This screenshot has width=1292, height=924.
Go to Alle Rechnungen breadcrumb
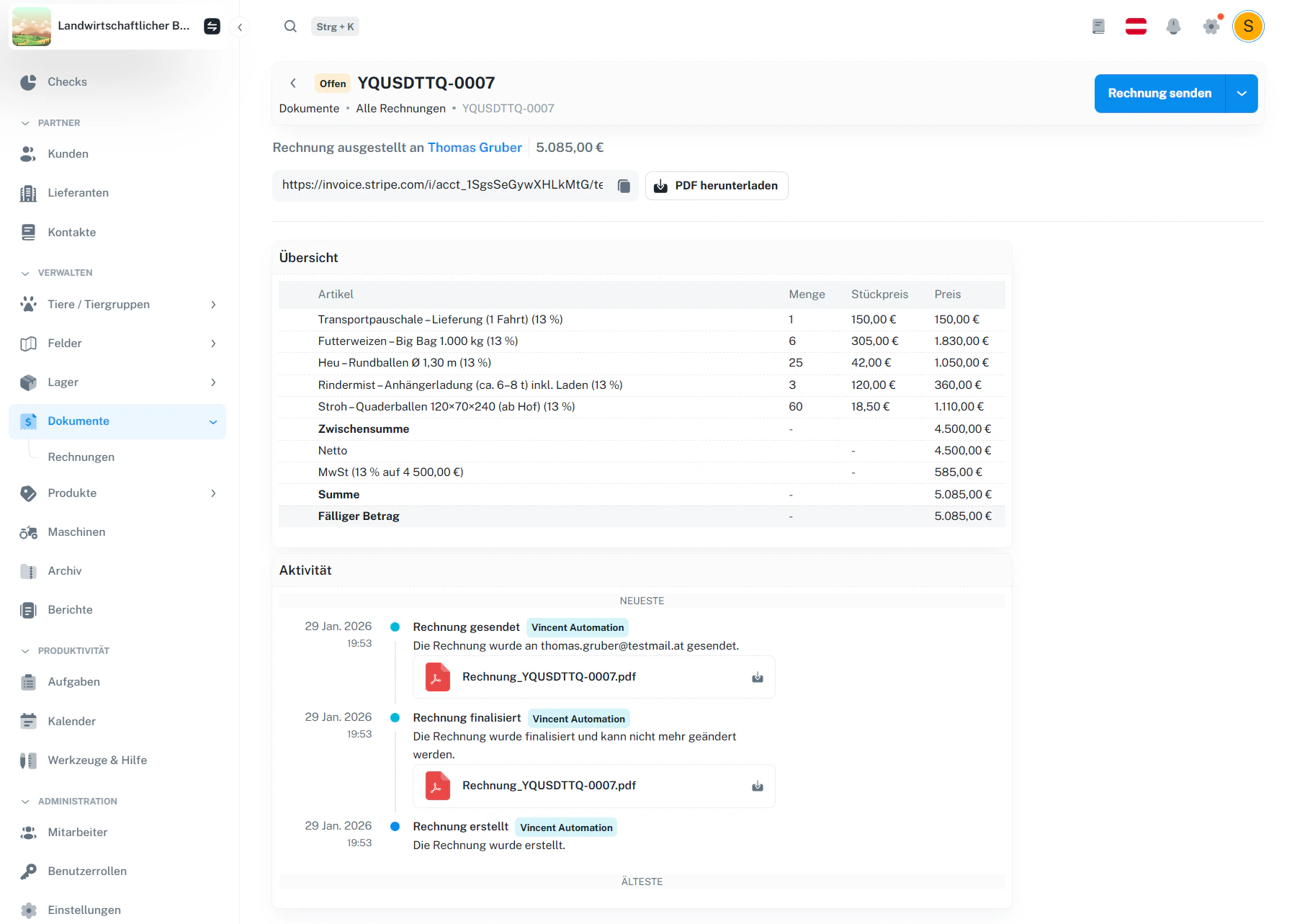pos(400,109)
